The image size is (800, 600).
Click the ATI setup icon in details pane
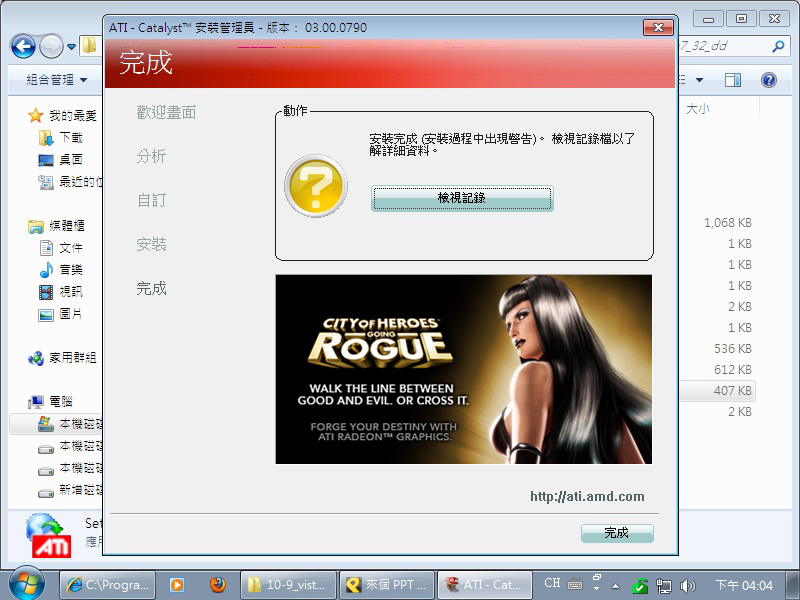(49, 535)
